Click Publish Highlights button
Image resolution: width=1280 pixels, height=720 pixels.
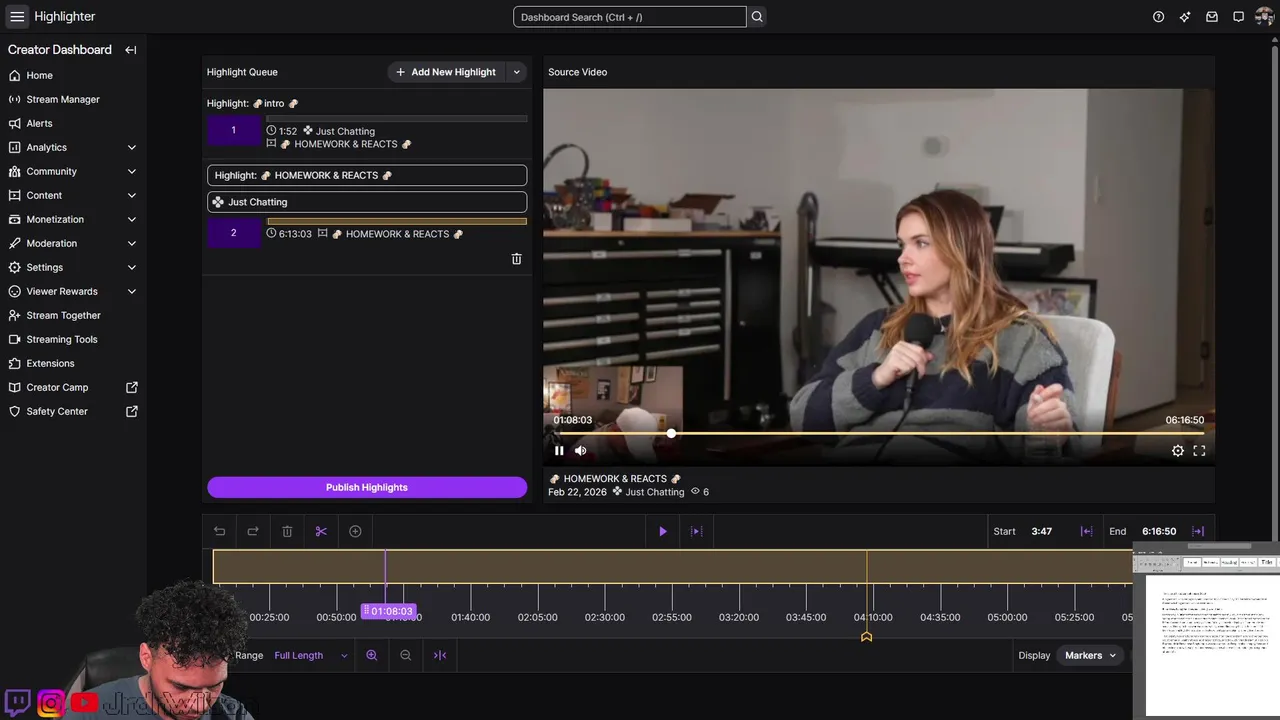pos(367,487)
